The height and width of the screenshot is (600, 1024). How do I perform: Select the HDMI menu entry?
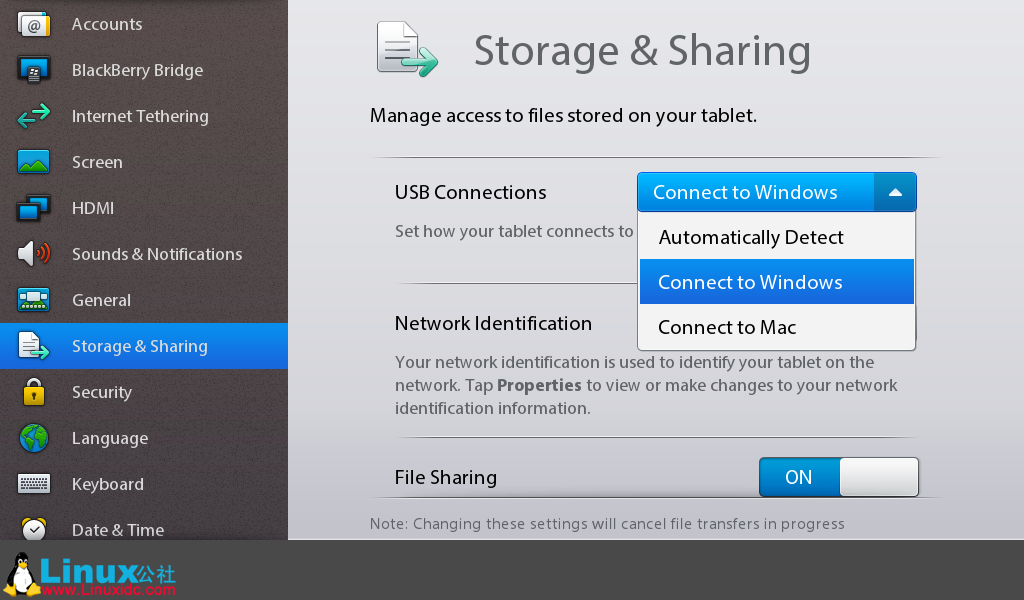click(144, 208)
